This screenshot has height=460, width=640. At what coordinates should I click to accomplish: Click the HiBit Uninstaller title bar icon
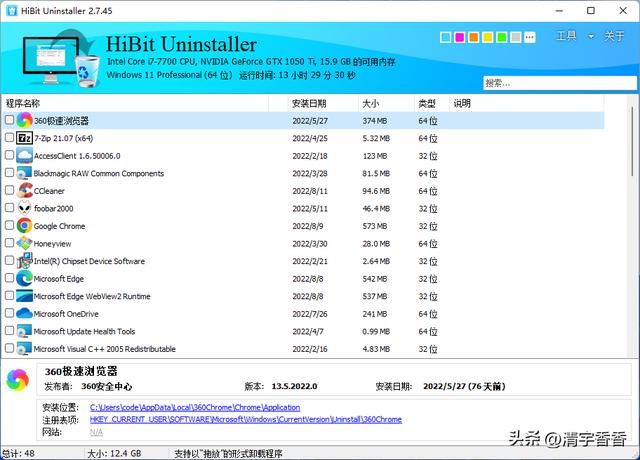click(12, 11)
